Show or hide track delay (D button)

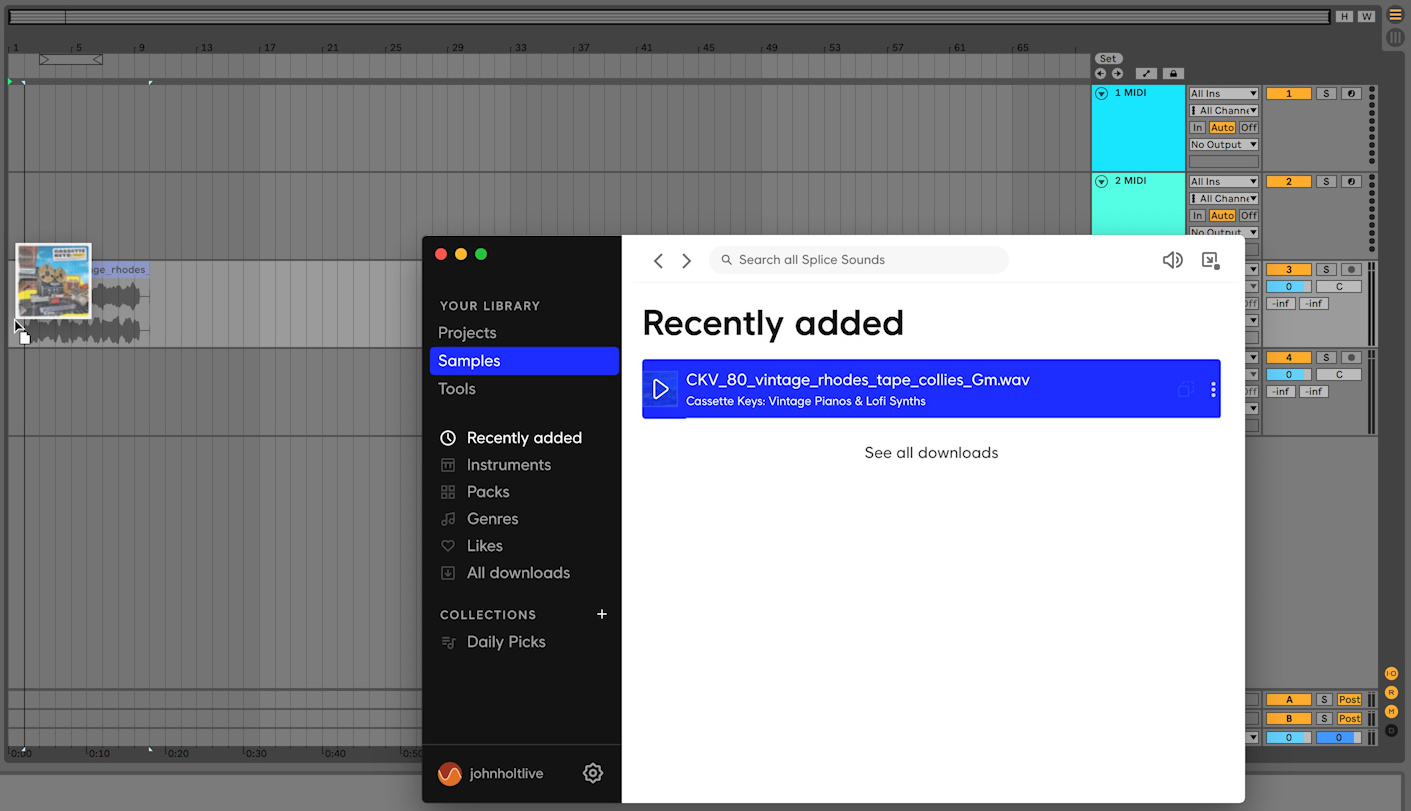[x=1391, y=731]
